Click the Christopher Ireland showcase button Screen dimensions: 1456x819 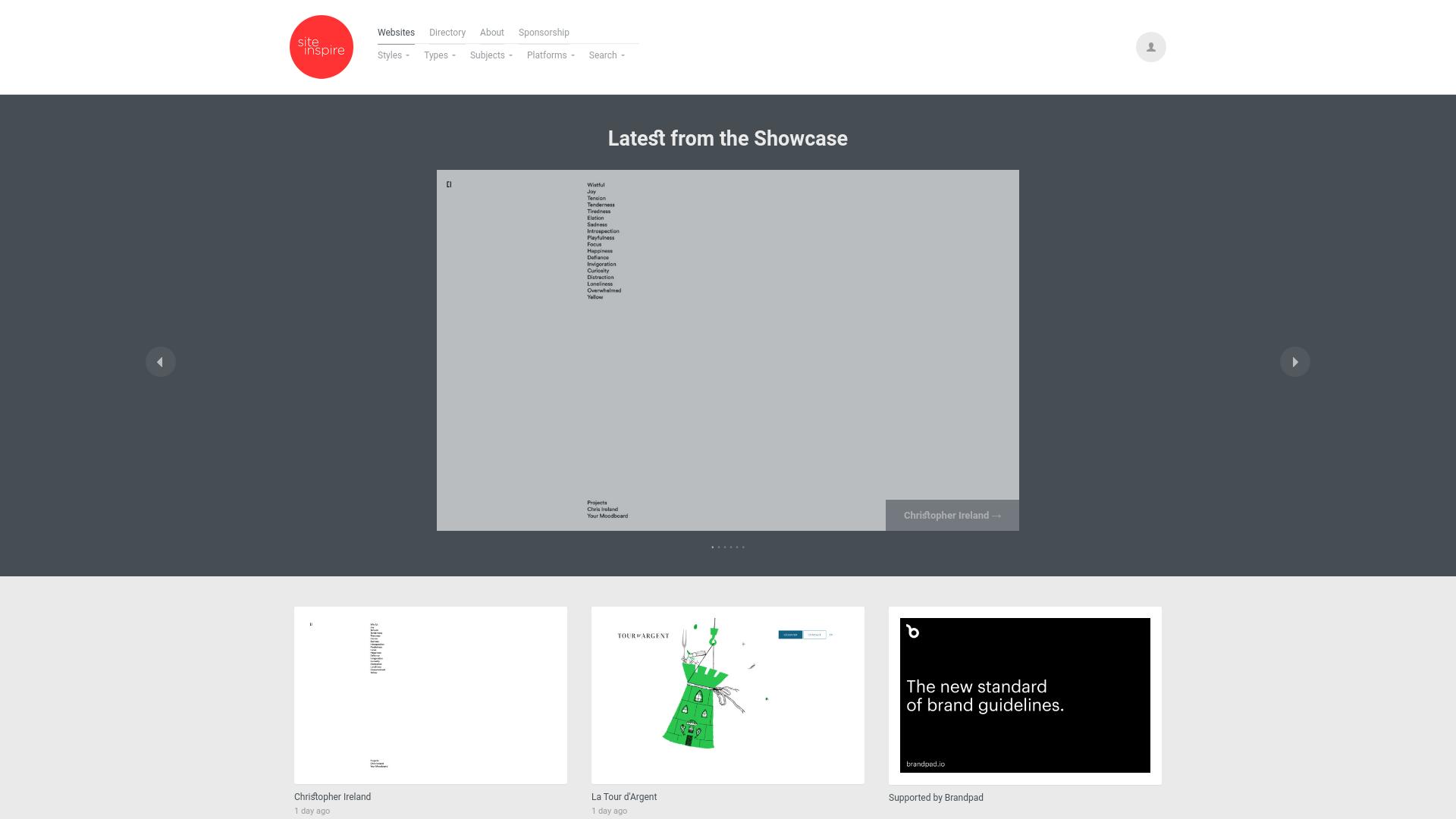[951, 515]
